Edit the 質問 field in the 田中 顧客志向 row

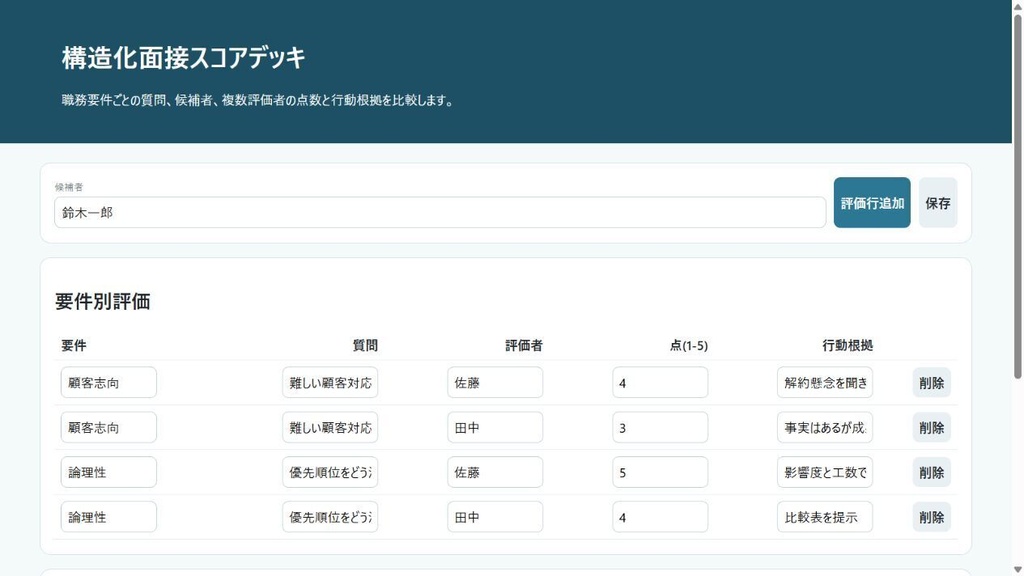[x=330, y=428]
